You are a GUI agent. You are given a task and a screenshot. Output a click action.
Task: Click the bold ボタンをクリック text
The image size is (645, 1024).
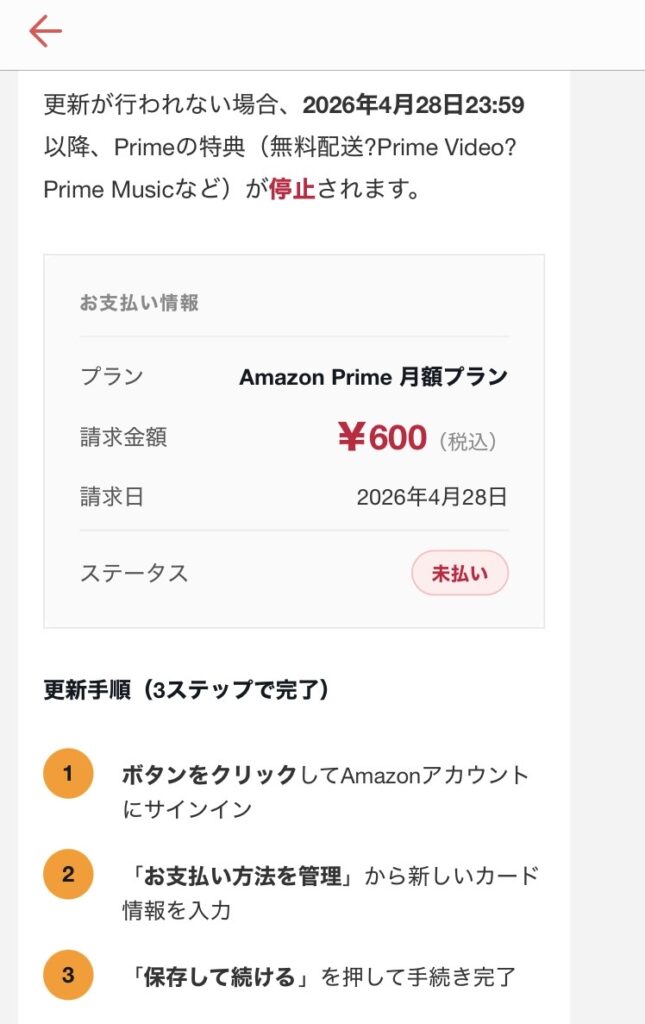(x=209, y=775)
